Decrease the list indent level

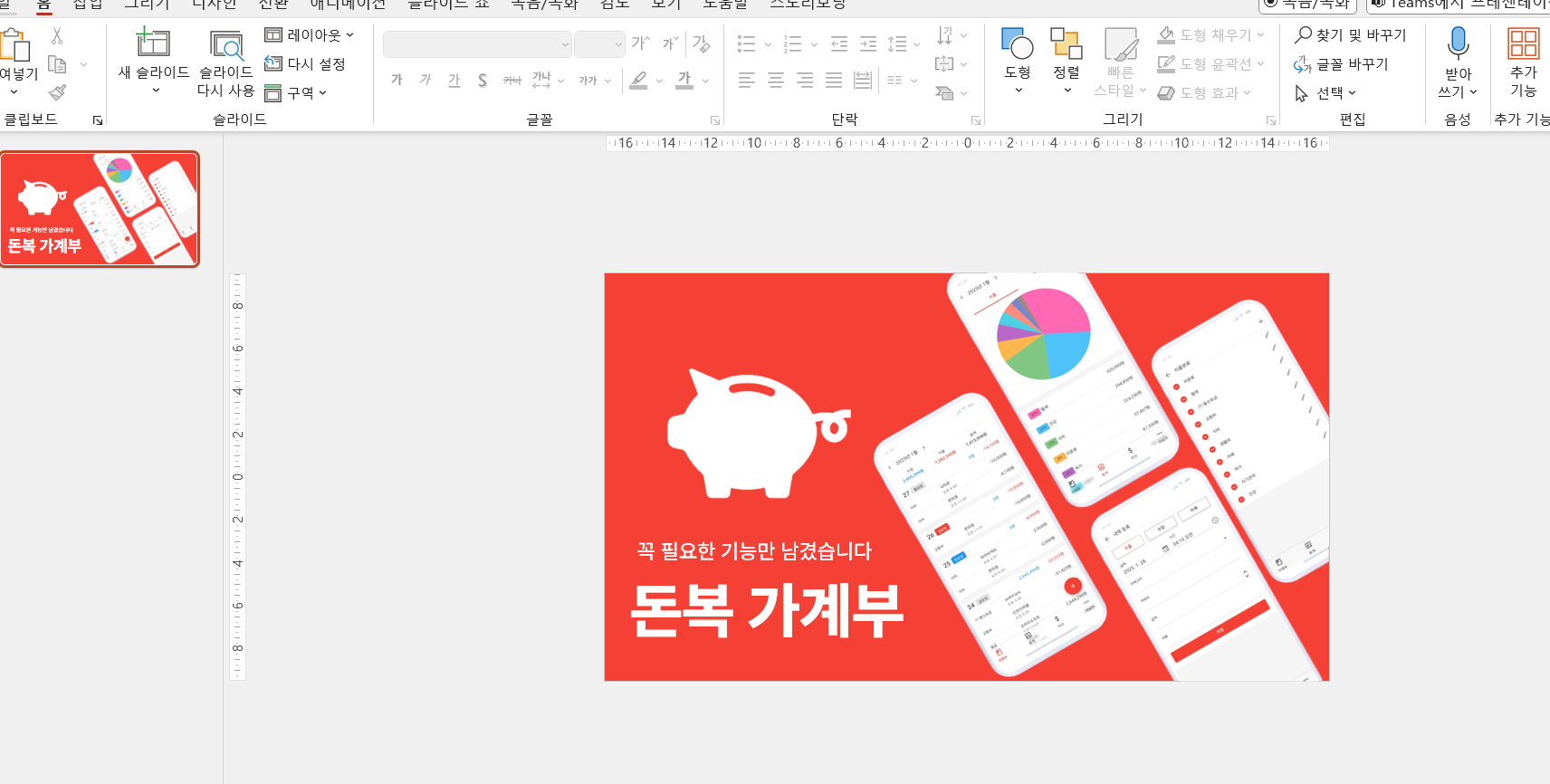click(x=839, y=43)
